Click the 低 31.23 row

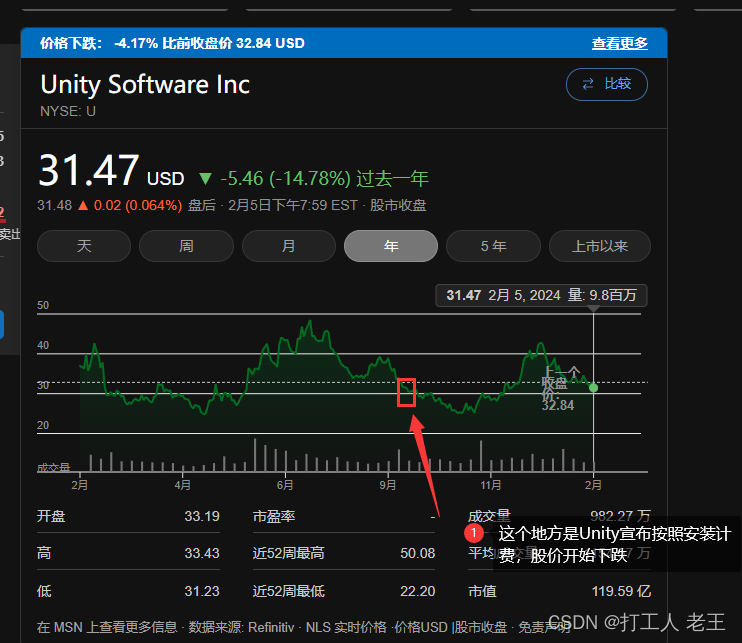[x=128, y=591]
